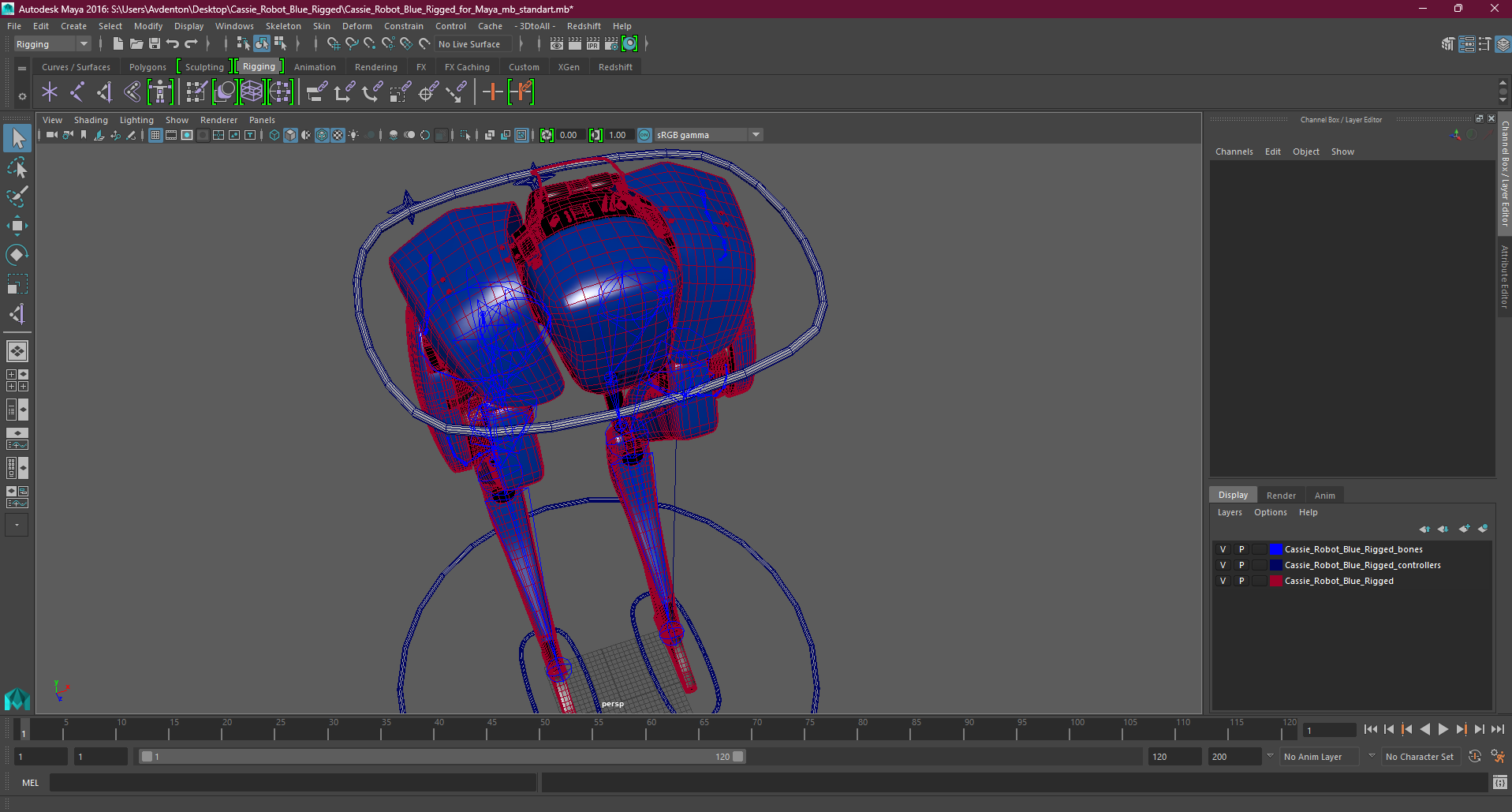Click the time range slider bar
The image size is (1512, 812).
(442, 756)
